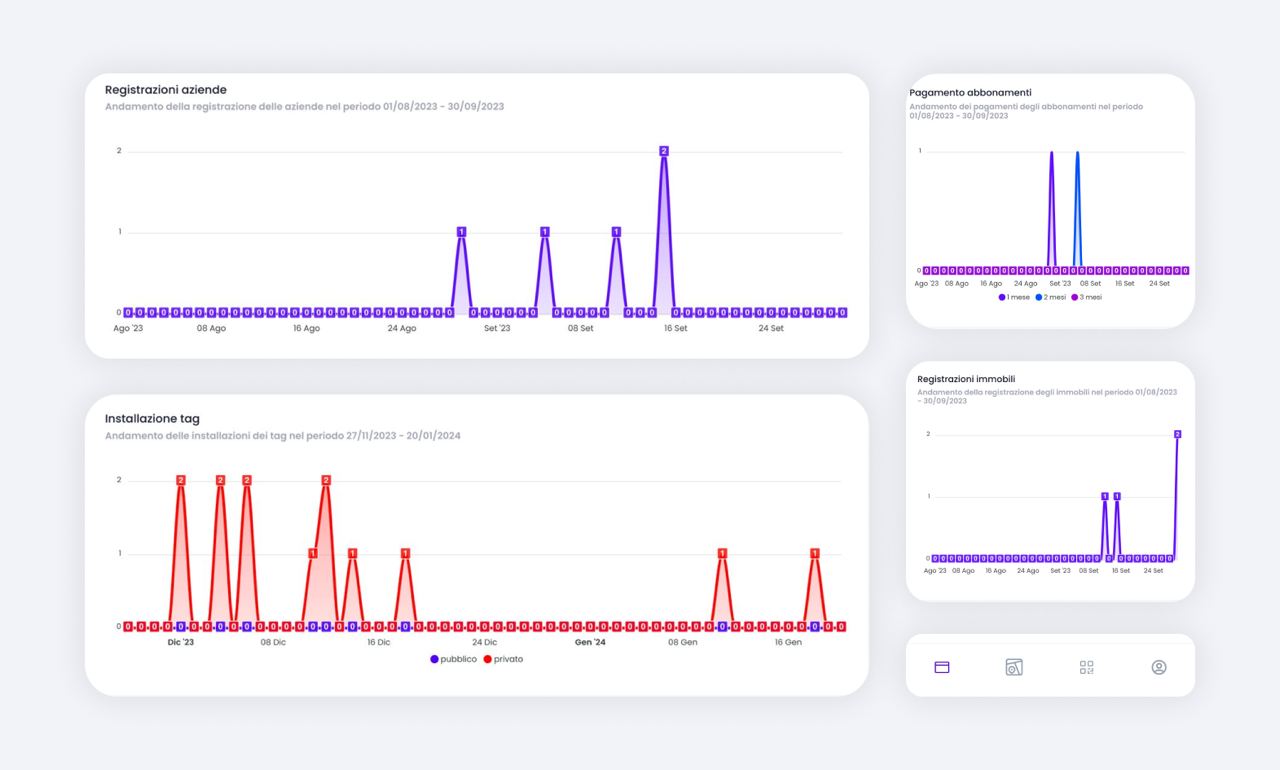Click the blue peak line in Pagamento abbonamenti
Image resolution: width=1280 pixels, height=770 pixels.
(x=1077, y=210)
